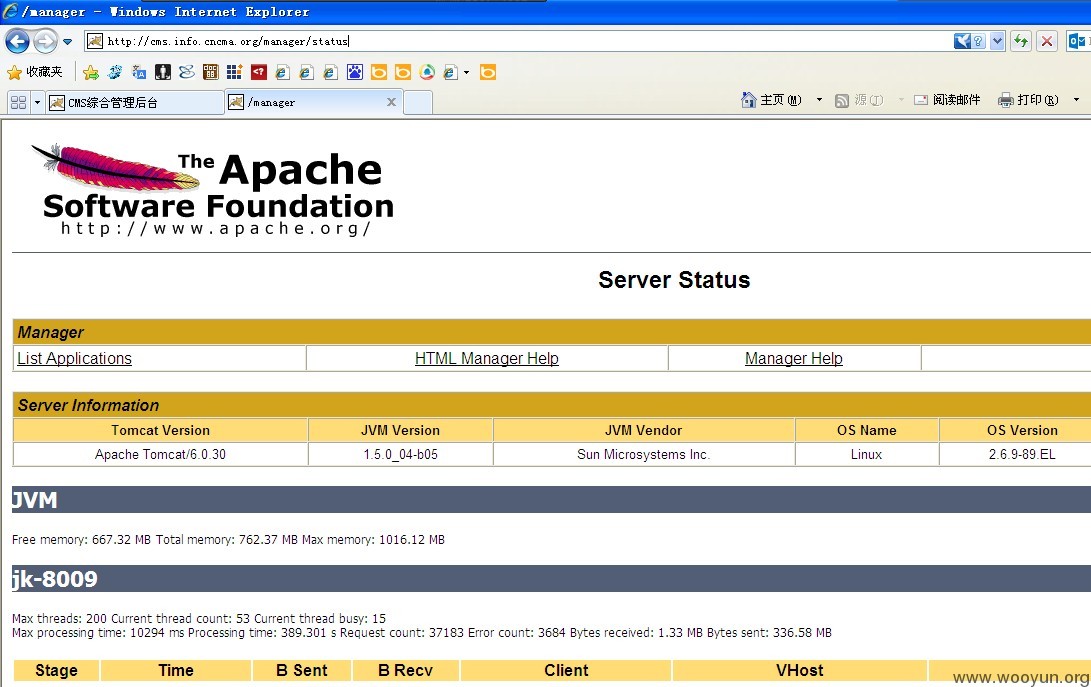1091x687 pixels.
Task: Click the red X Stop loading button
Action: point(1046,41)
